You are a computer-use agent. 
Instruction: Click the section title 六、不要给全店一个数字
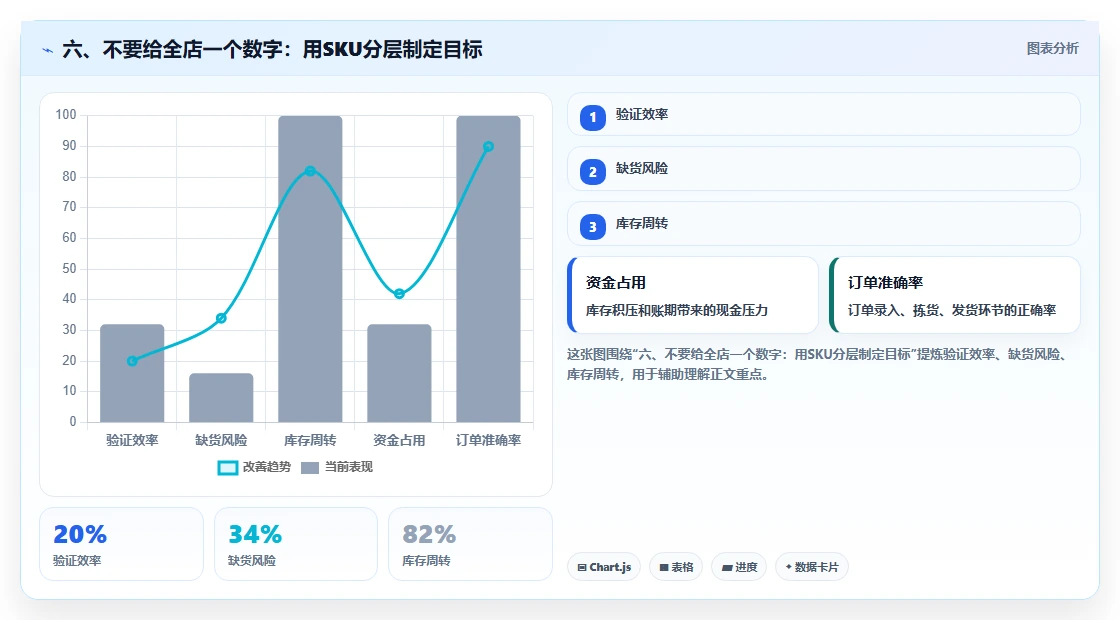tap(272, 49)
